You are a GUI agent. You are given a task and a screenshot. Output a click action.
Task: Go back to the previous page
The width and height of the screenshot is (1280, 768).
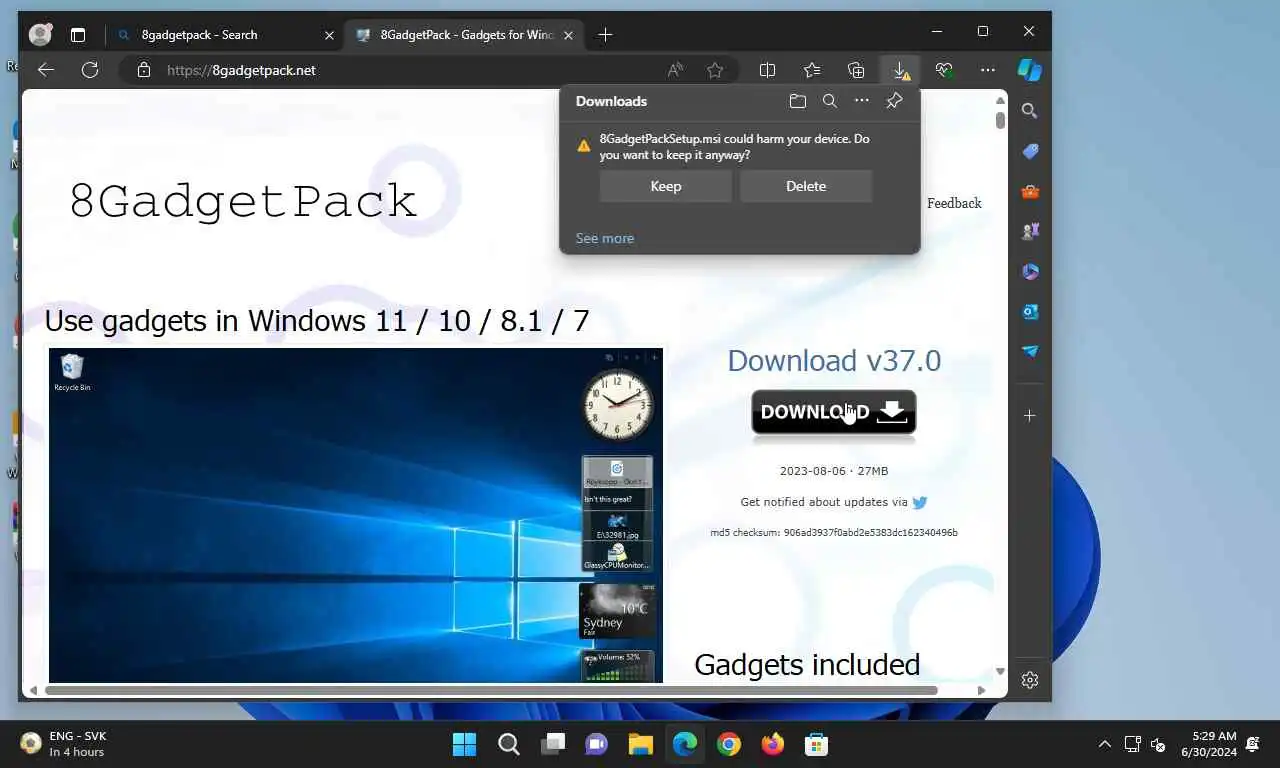click(x=45, y=70)
